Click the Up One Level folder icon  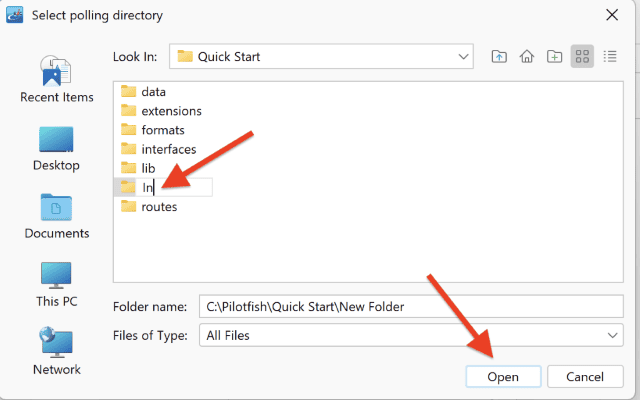[499, 56]
